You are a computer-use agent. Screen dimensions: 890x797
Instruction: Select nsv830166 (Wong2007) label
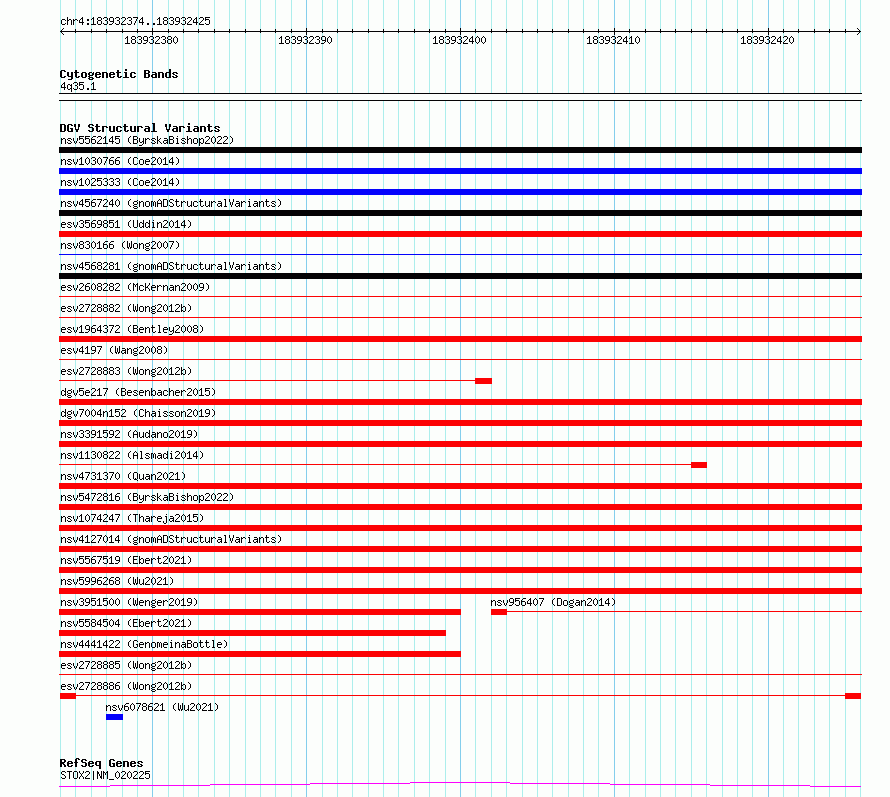click(x=120, y=245)
